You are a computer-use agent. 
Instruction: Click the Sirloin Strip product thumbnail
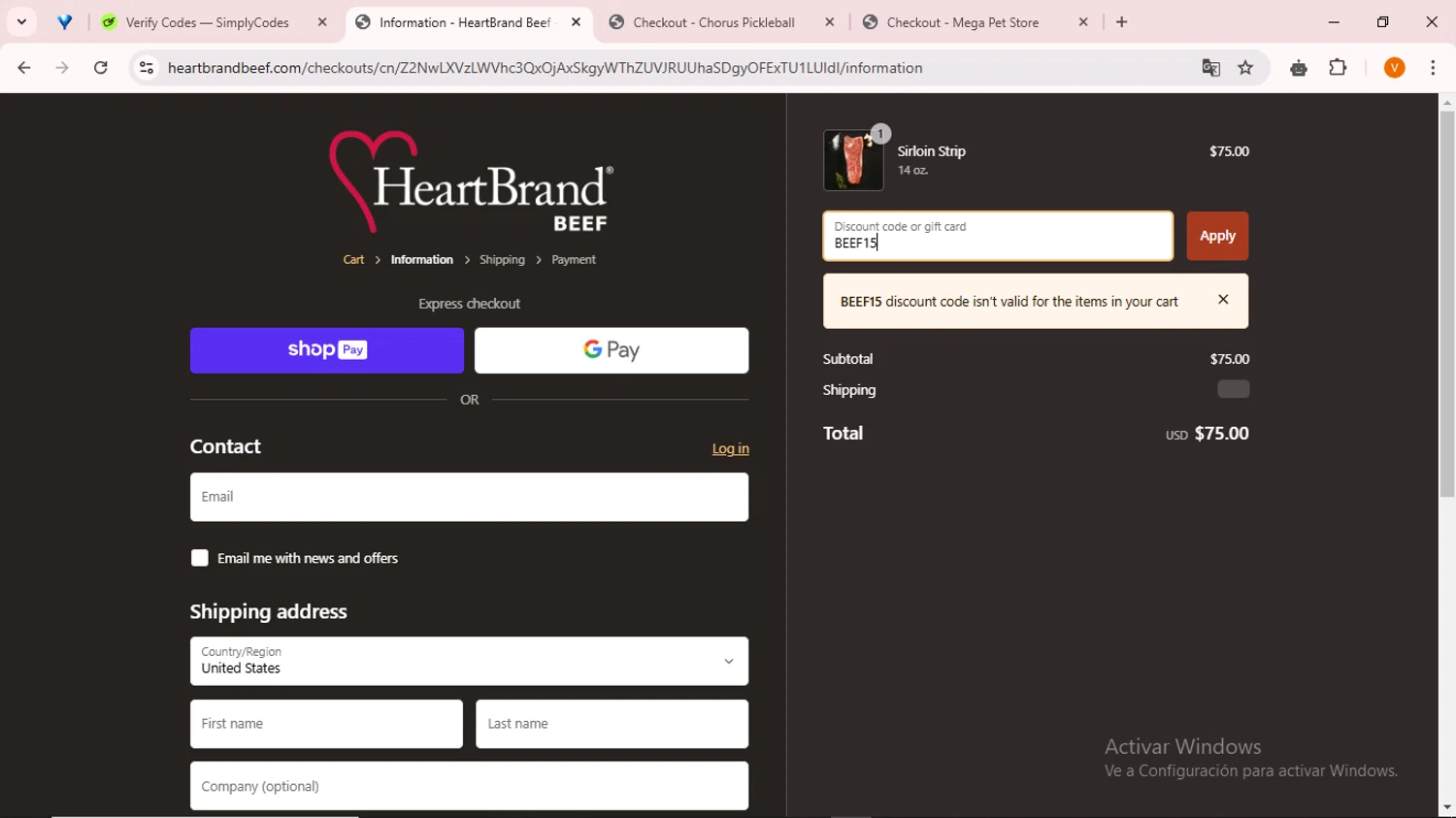(x=853, y=160)
